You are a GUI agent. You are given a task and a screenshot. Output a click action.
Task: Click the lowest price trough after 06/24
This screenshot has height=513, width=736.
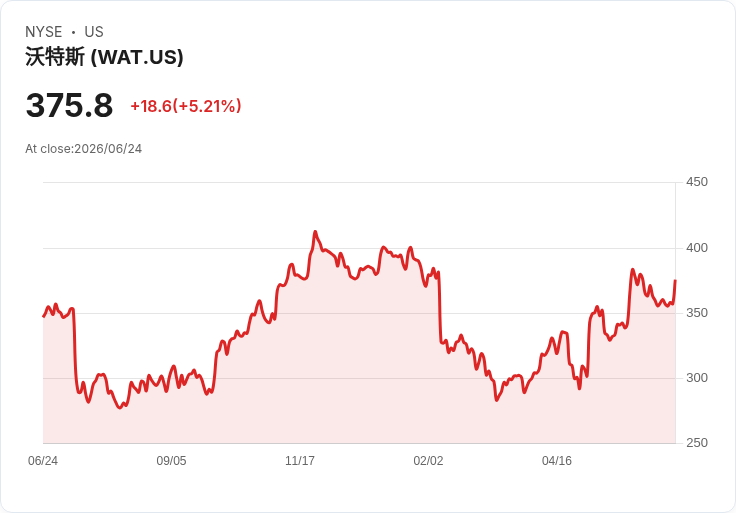120,407
